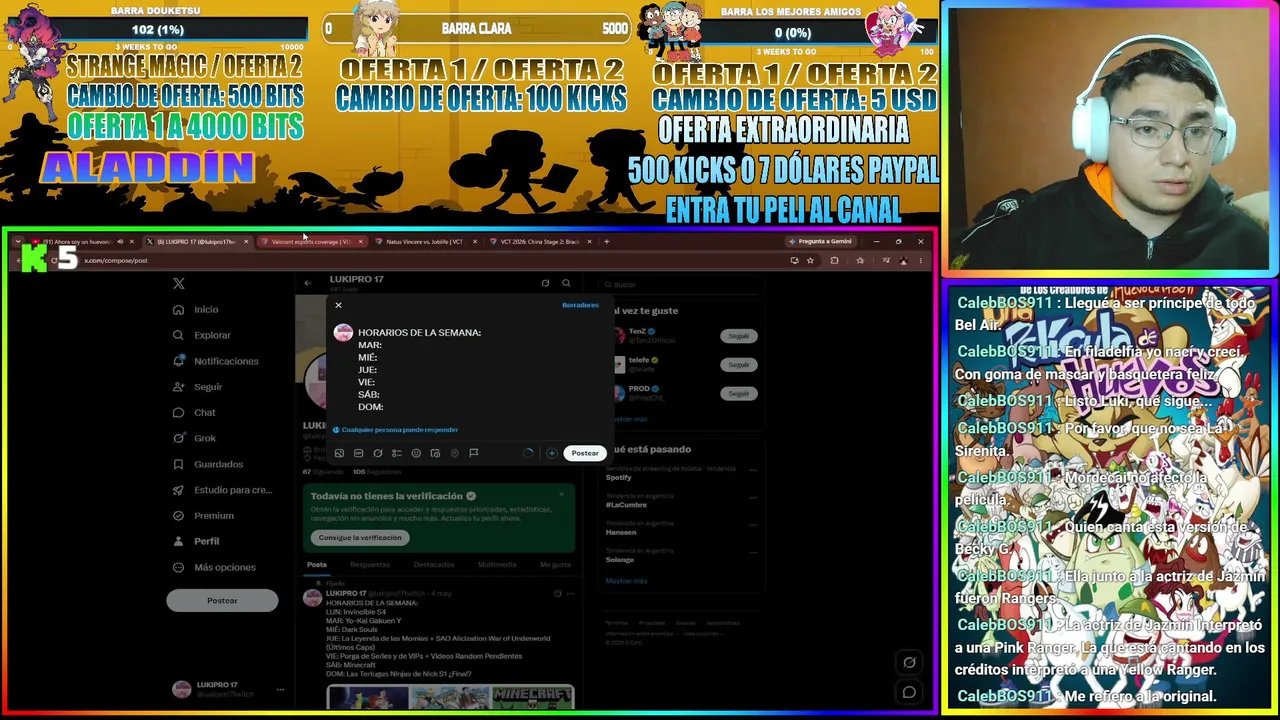Screen dimensions: 1280x720
Task: Switch to Valorant esports coverage browser tab
Action: pyautogui.click(x=312, y=242)
